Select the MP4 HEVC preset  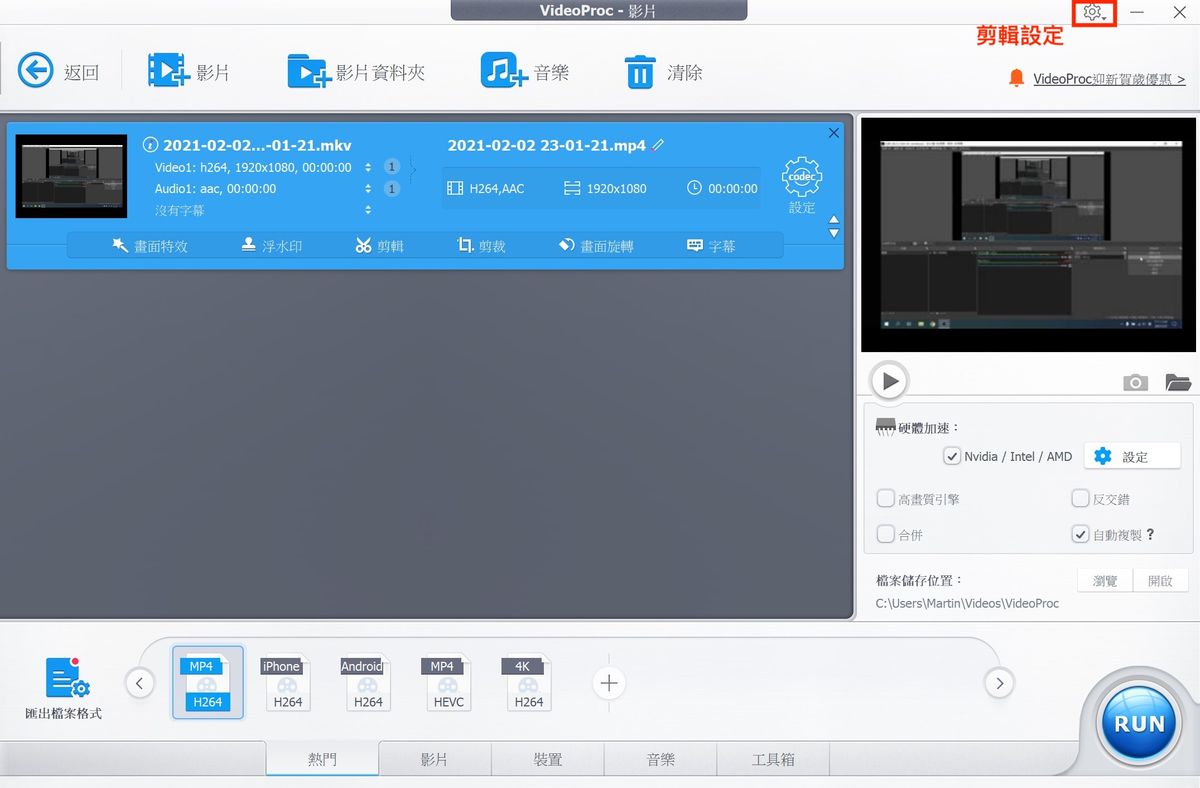[448, 683]
